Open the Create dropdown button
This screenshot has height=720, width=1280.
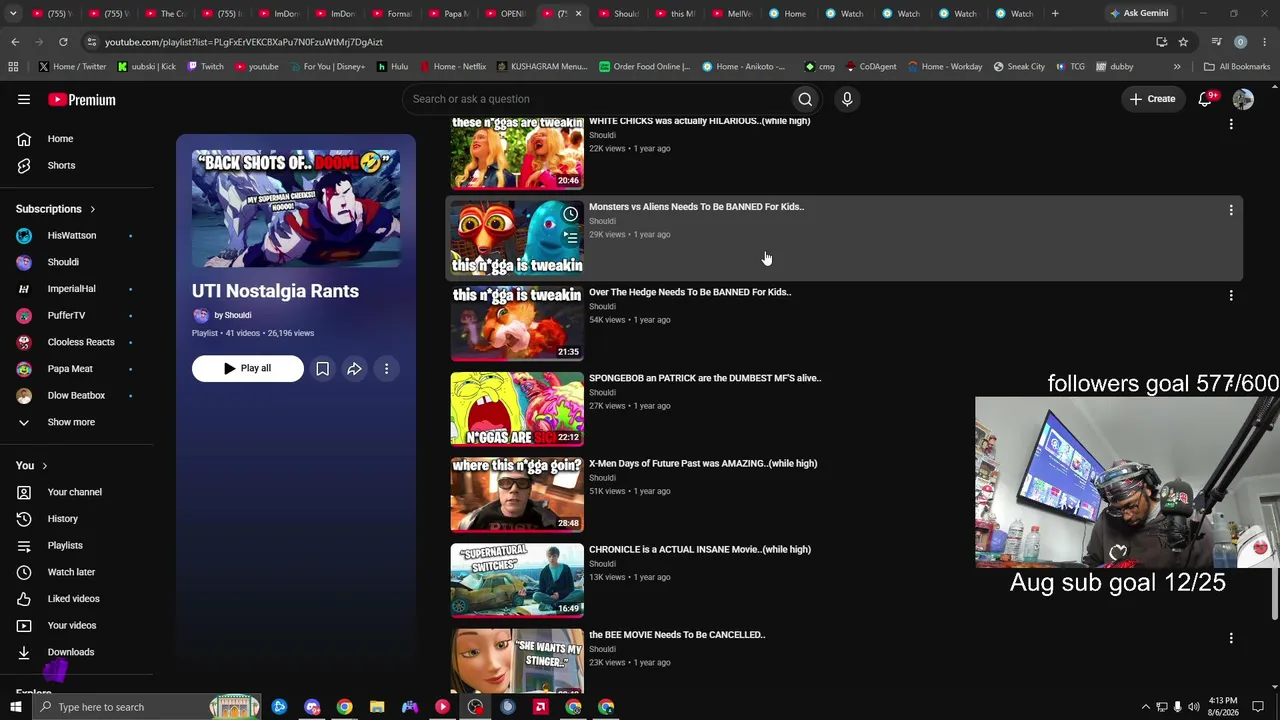(x=1152, y=99)
